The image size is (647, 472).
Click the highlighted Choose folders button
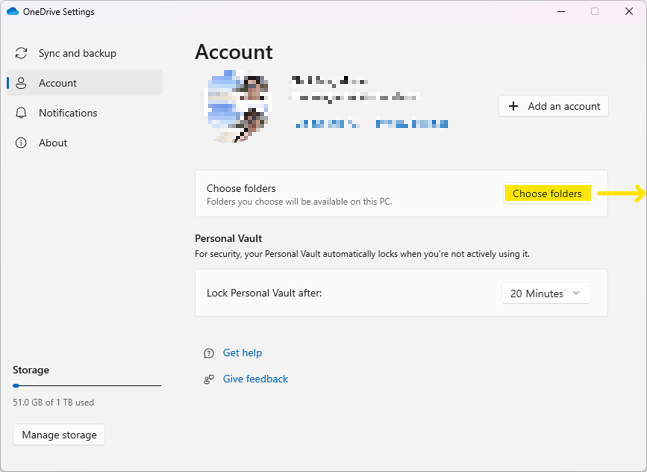click(x=547, y=194)
